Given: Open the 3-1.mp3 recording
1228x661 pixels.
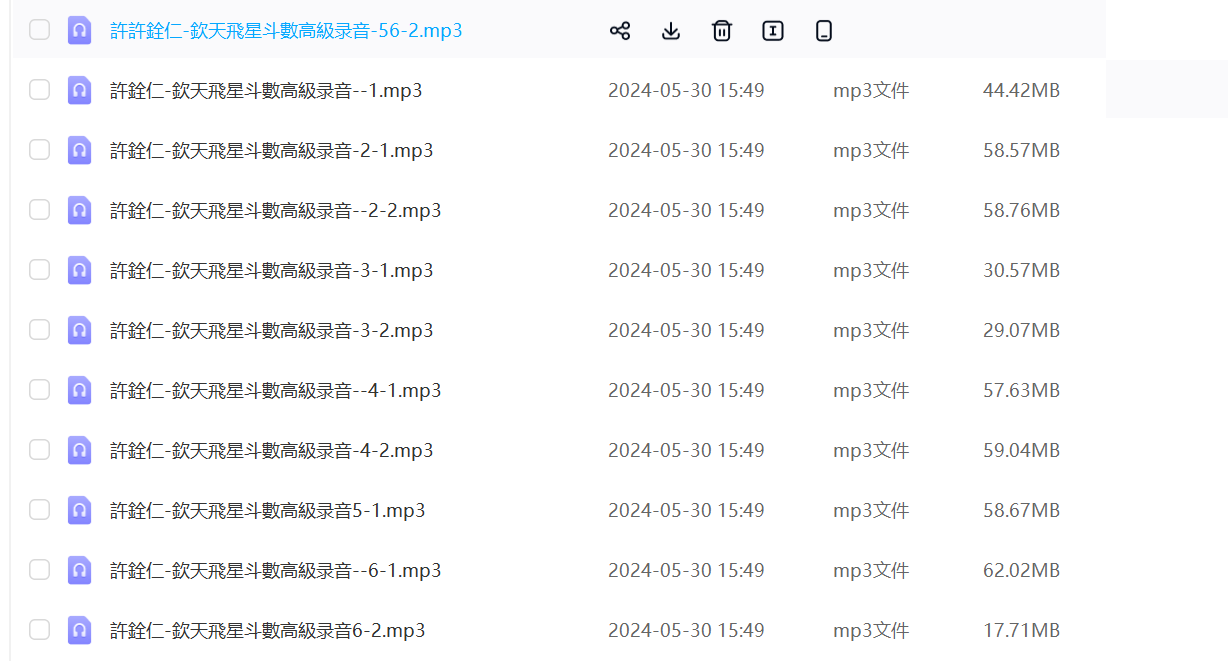Looking at the screenshot, I should pos(271,271).
